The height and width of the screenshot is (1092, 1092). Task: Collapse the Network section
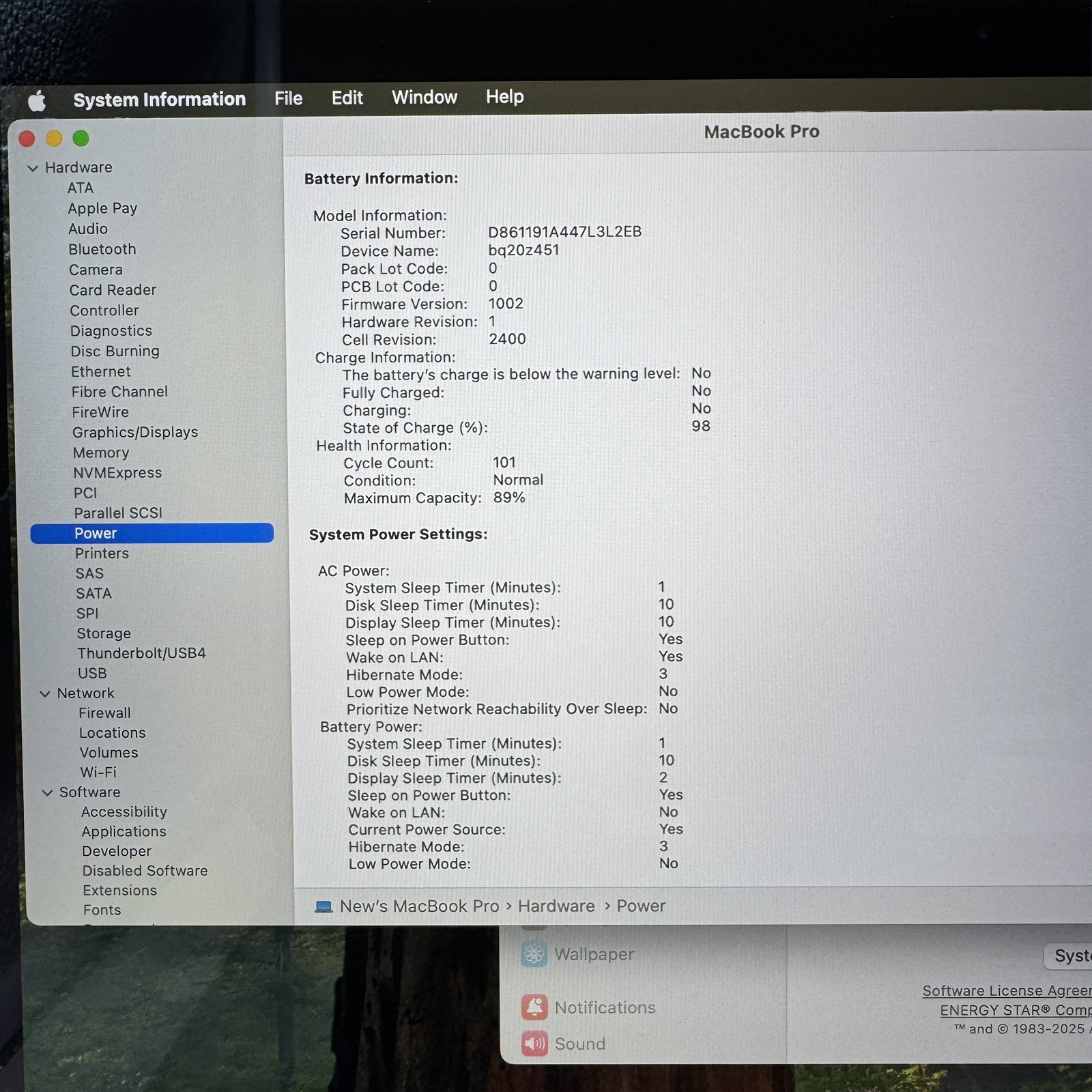45,693
